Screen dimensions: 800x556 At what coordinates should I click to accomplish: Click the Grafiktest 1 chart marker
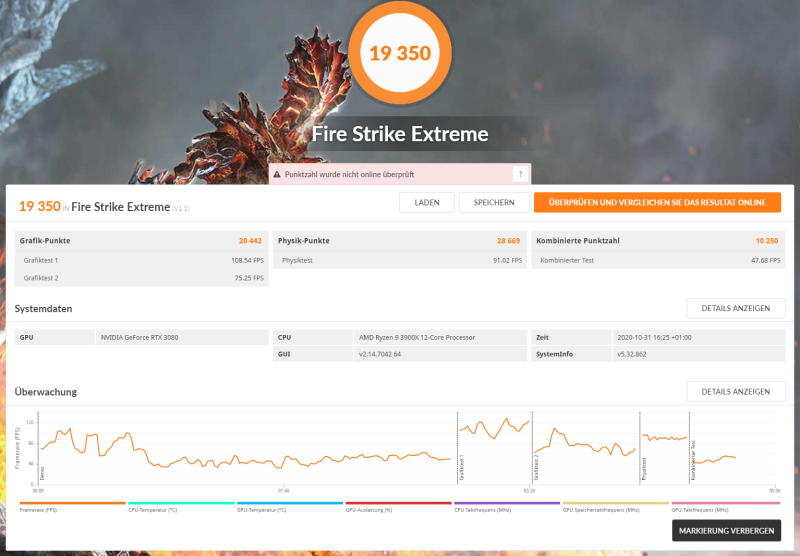[x=461, y=468]
